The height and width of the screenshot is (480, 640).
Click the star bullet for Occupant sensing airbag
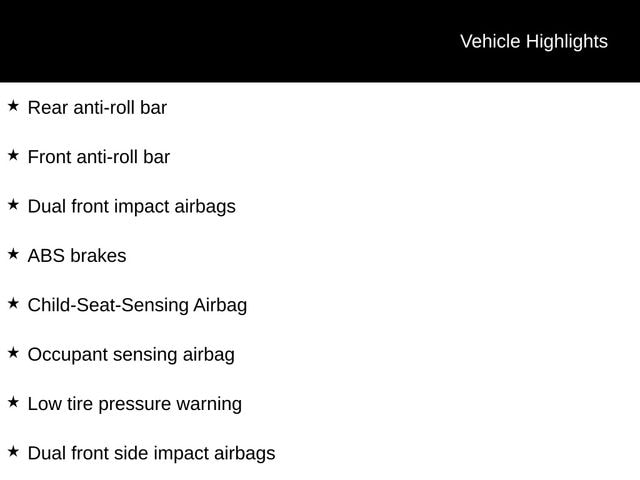[x=13, y=353]
